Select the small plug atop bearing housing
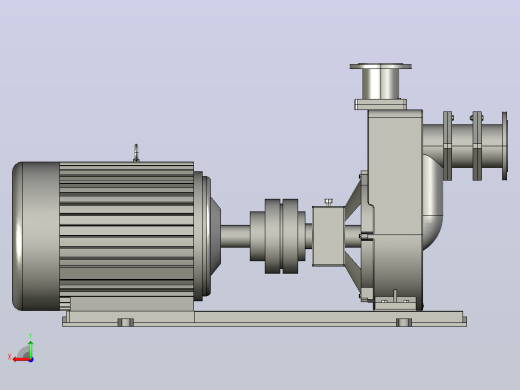520x390 pixels. click(328, 202)
